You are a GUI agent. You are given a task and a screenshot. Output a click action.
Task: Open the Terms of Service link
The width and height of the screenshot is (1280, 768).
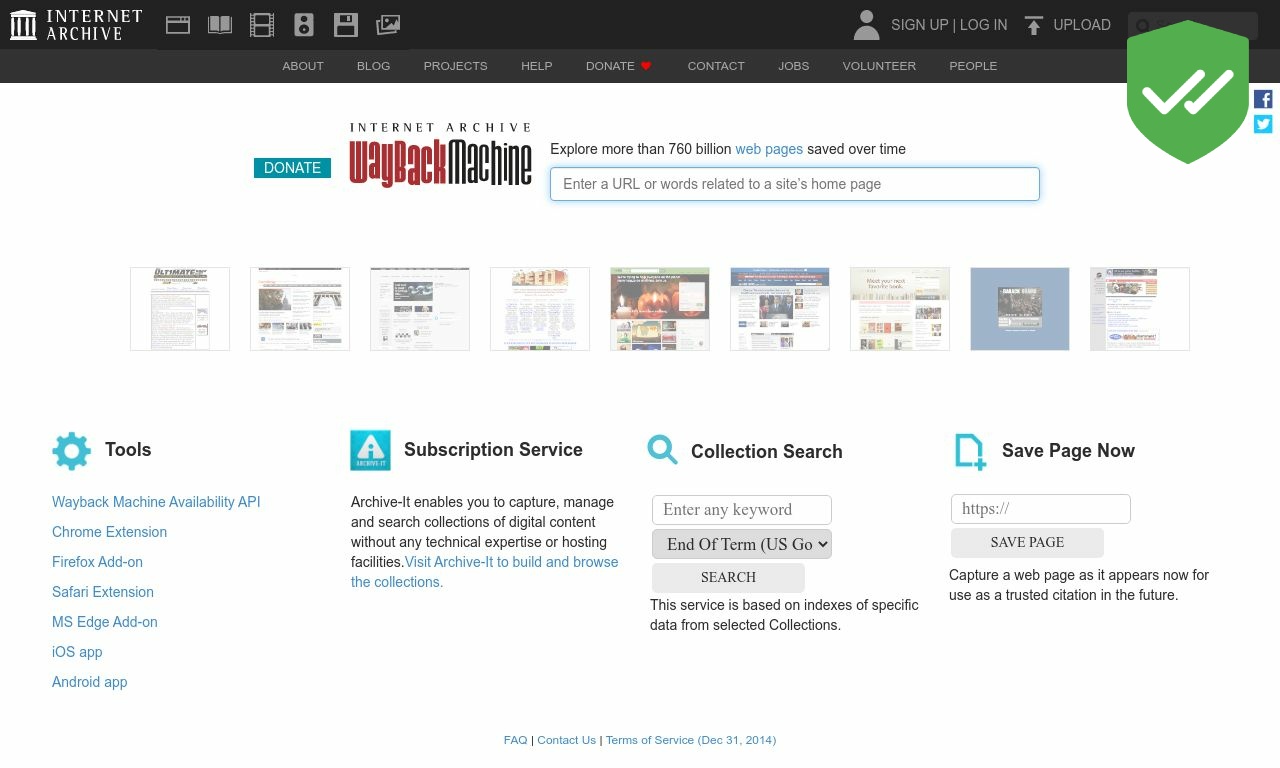(691, 740)
